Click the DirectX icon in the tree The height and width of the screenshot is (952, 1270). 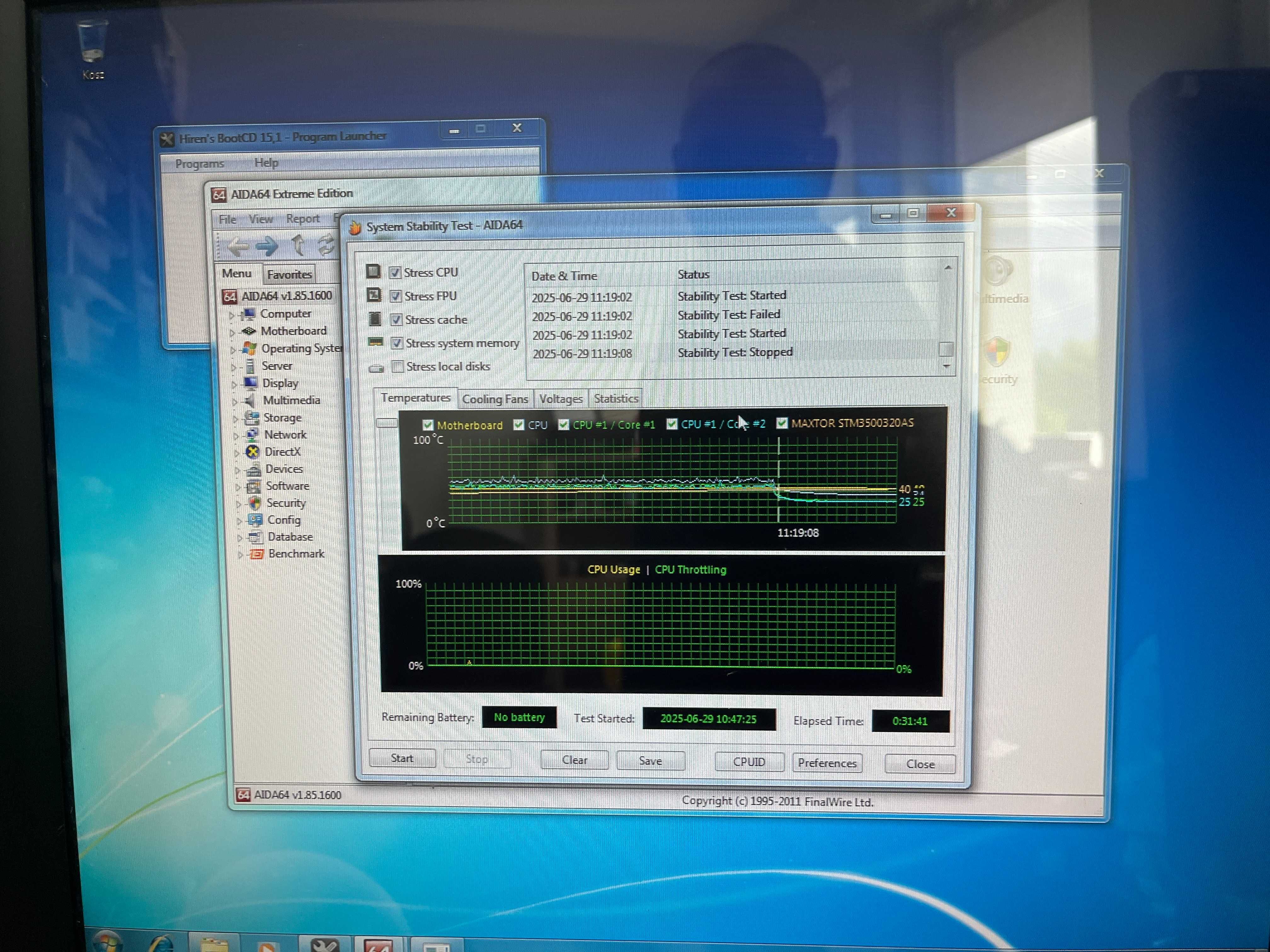(x=253, y=452)
